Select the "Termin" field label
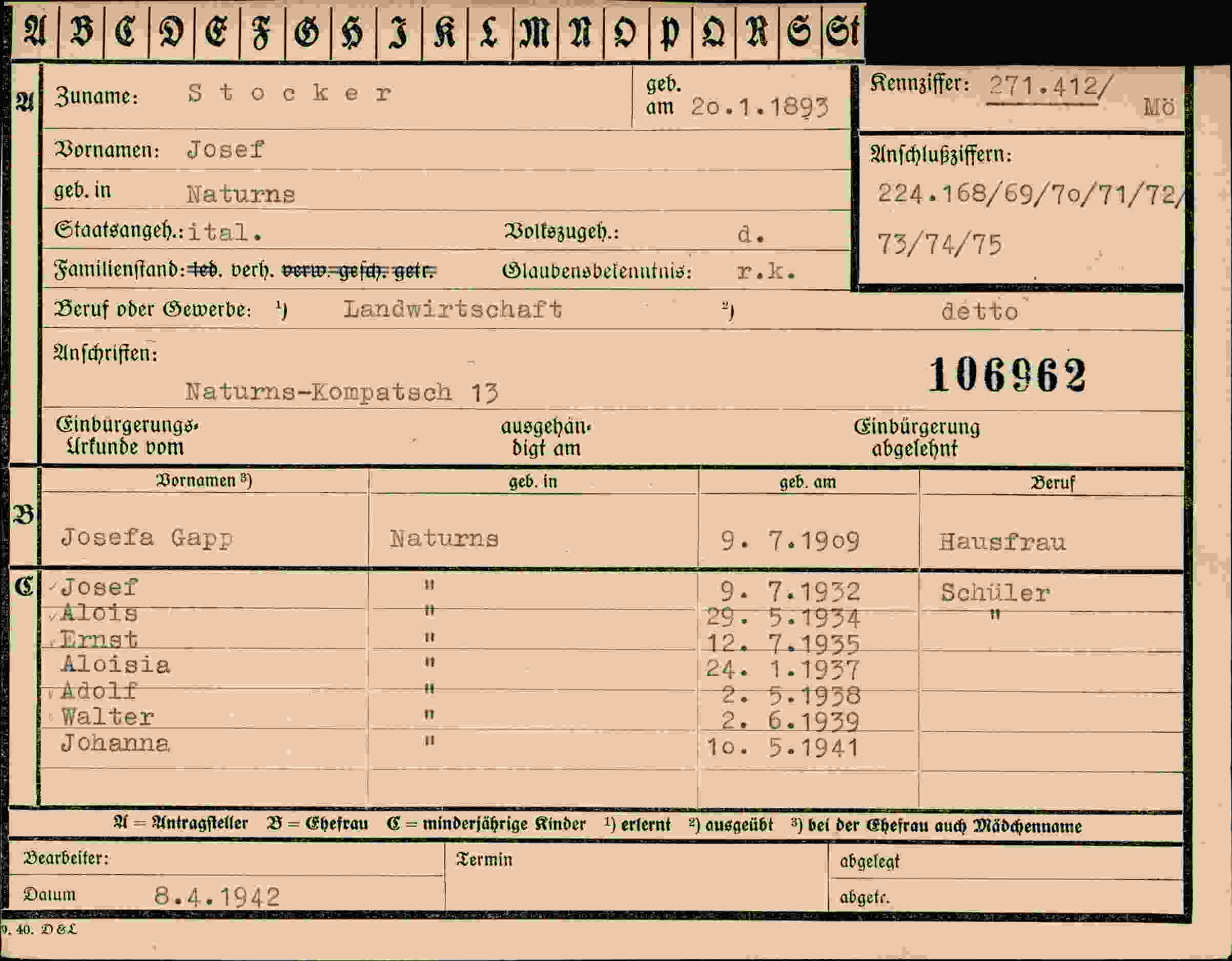The height and width of the screenshot is (961, 1232). coord(484,860)
